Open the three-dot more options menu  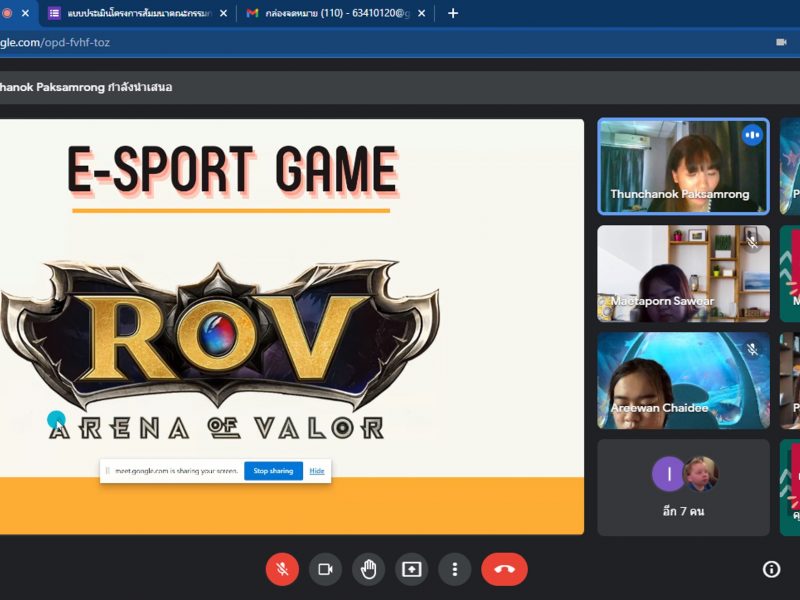point(454,569)
